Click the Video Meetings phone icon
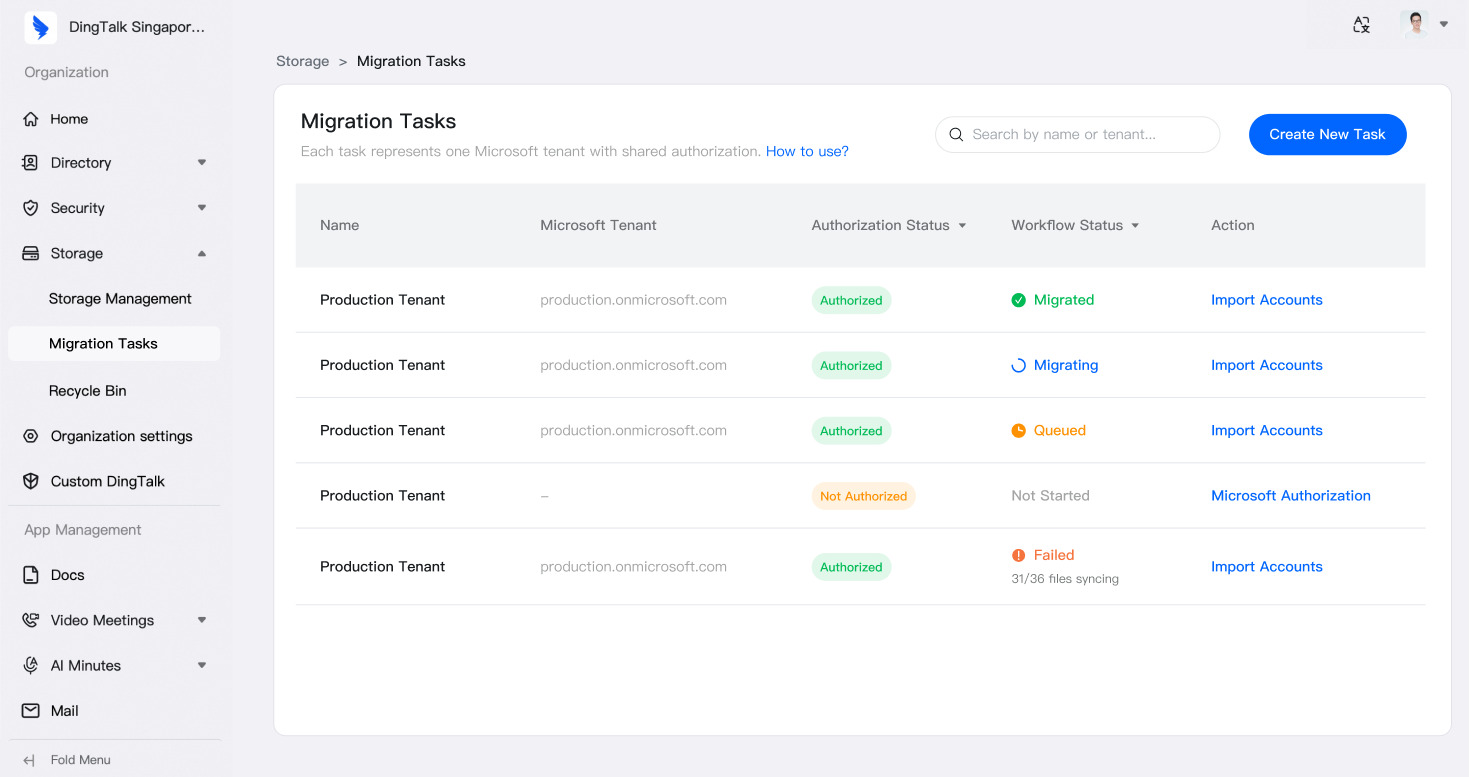The height and width of the screenshot is (777, 1469). pyautogui.click(x=31, y=620)
